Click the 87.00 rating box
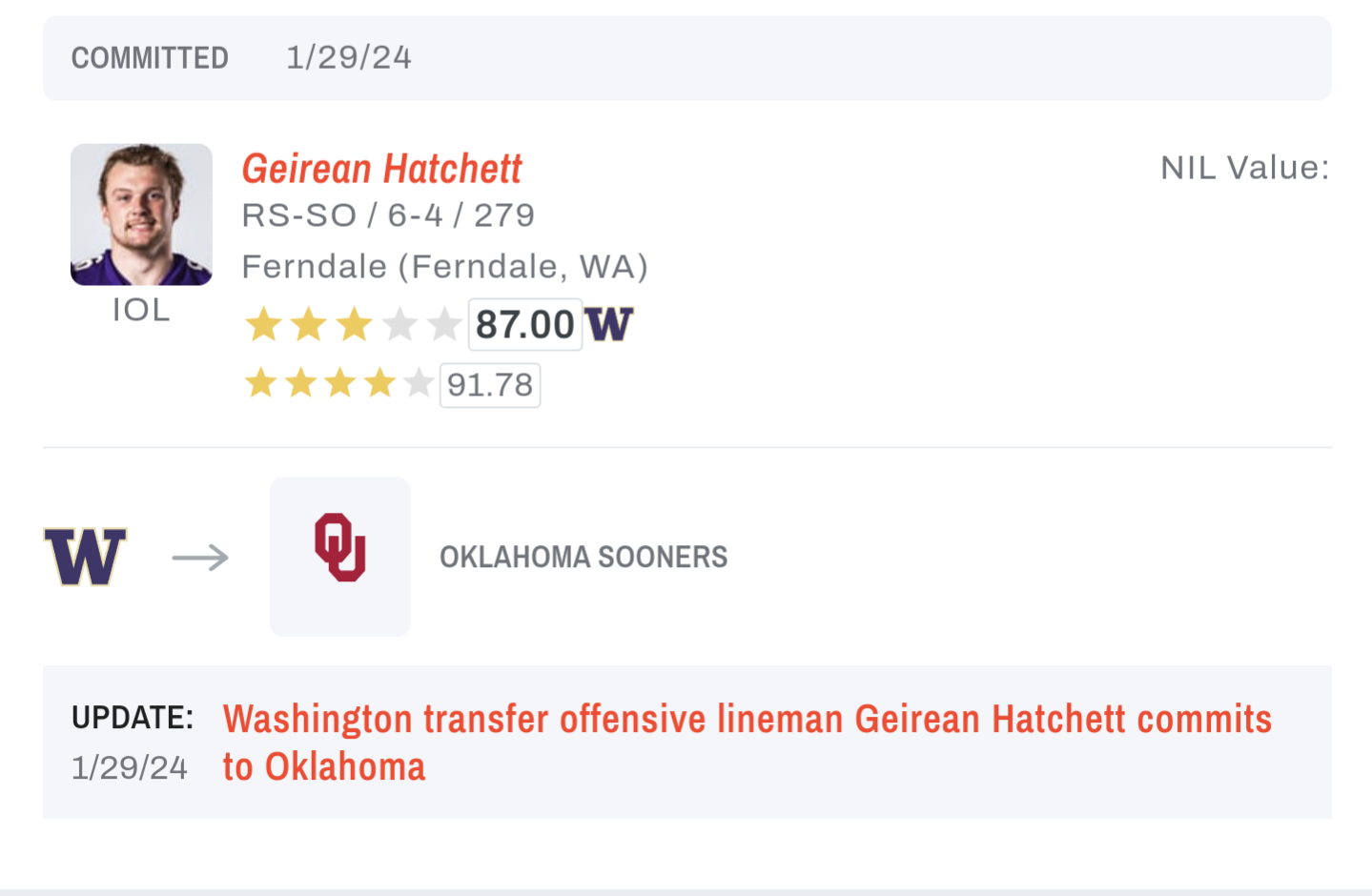1372x896 pixels. (x=524, y=325)
